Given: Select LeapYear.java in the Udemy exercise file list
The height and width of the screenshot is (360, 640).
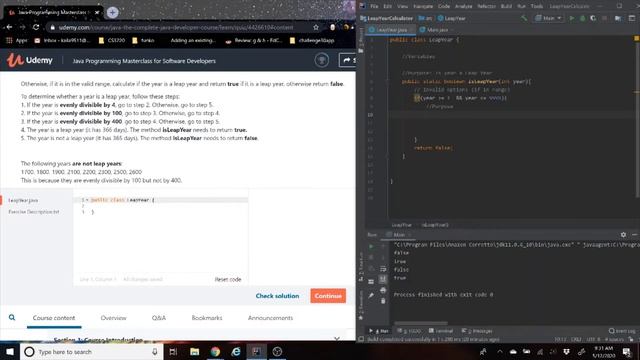Looking at the screenshot, I should (23, 200).
